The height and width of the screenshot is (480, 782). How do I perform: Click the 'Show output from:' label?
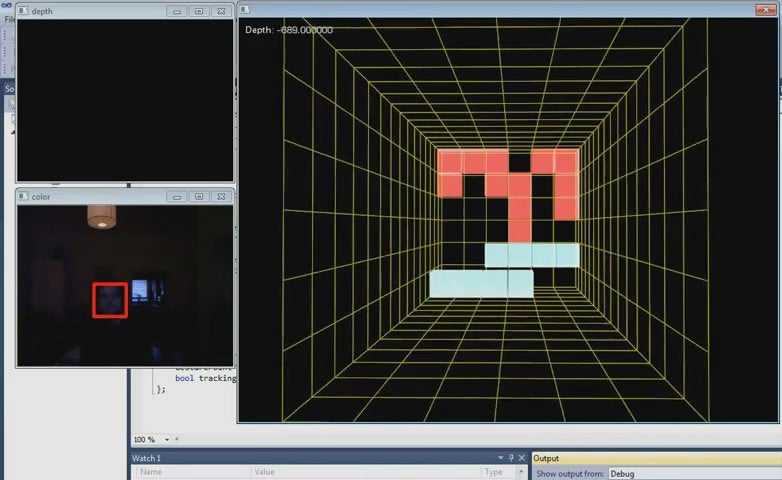(x=570, y=474)
